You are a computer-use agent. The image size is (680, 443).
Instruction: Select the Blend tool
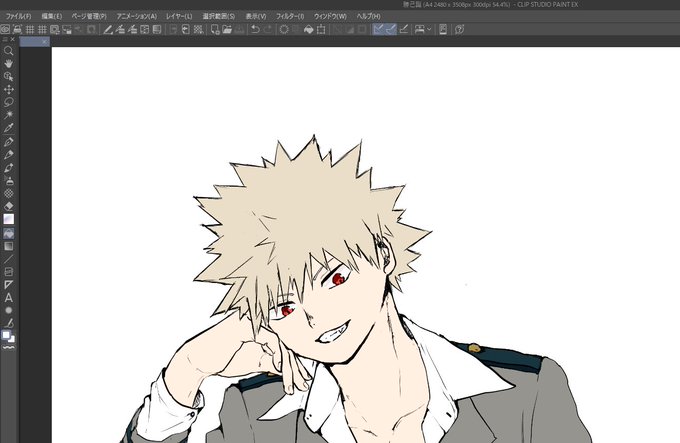tap(8, 219)
